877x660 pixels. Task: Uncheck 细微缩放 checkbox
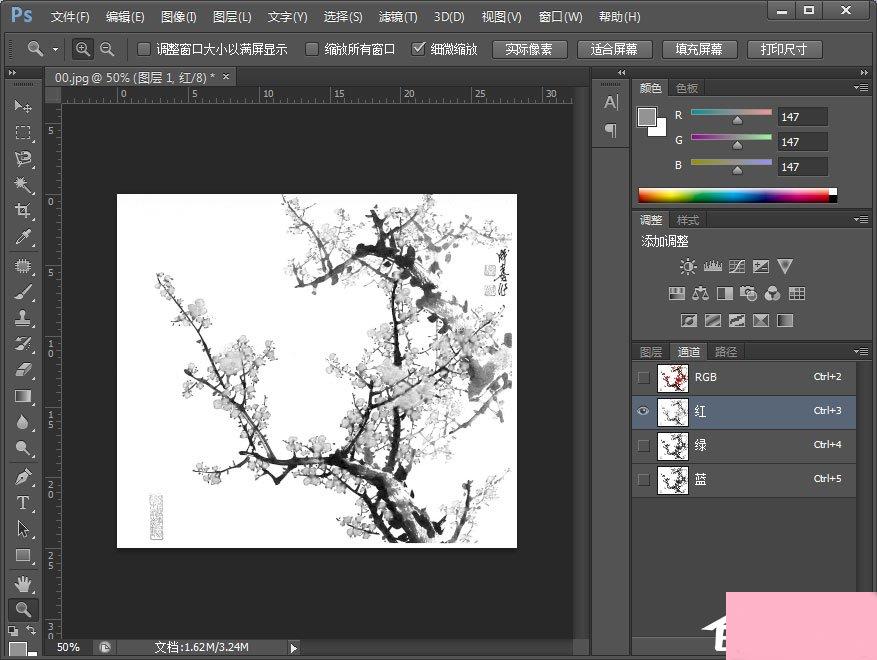(x=418, y=49)
